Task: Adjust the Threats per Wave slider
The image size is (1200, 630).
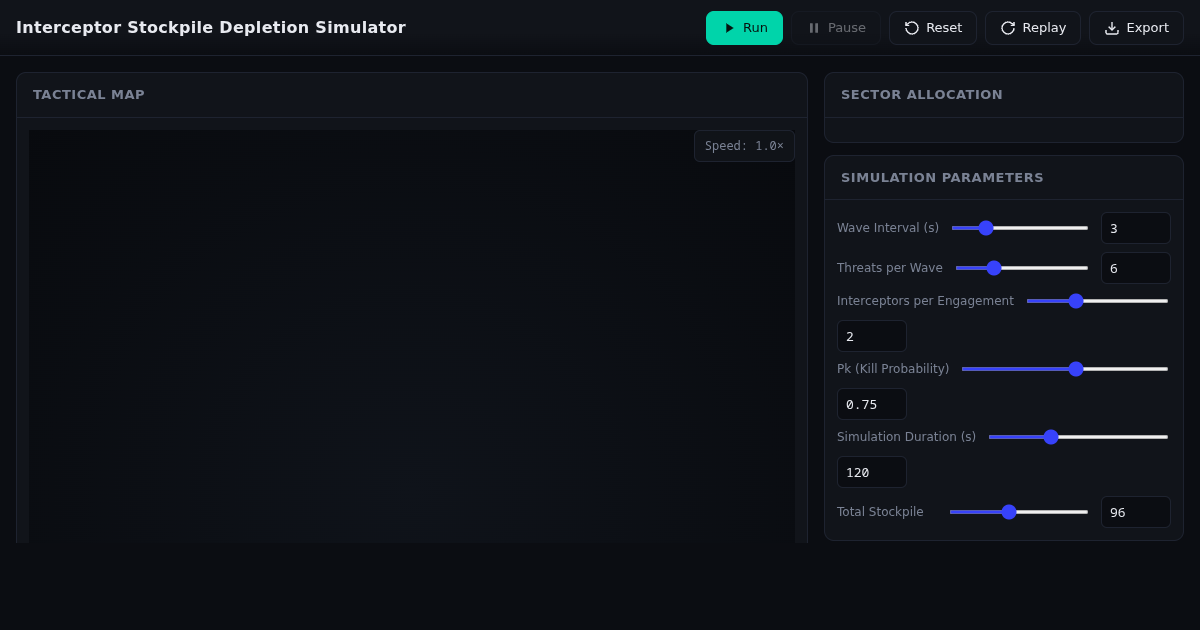Action: pyautogui.click(x=1022, y=268)
